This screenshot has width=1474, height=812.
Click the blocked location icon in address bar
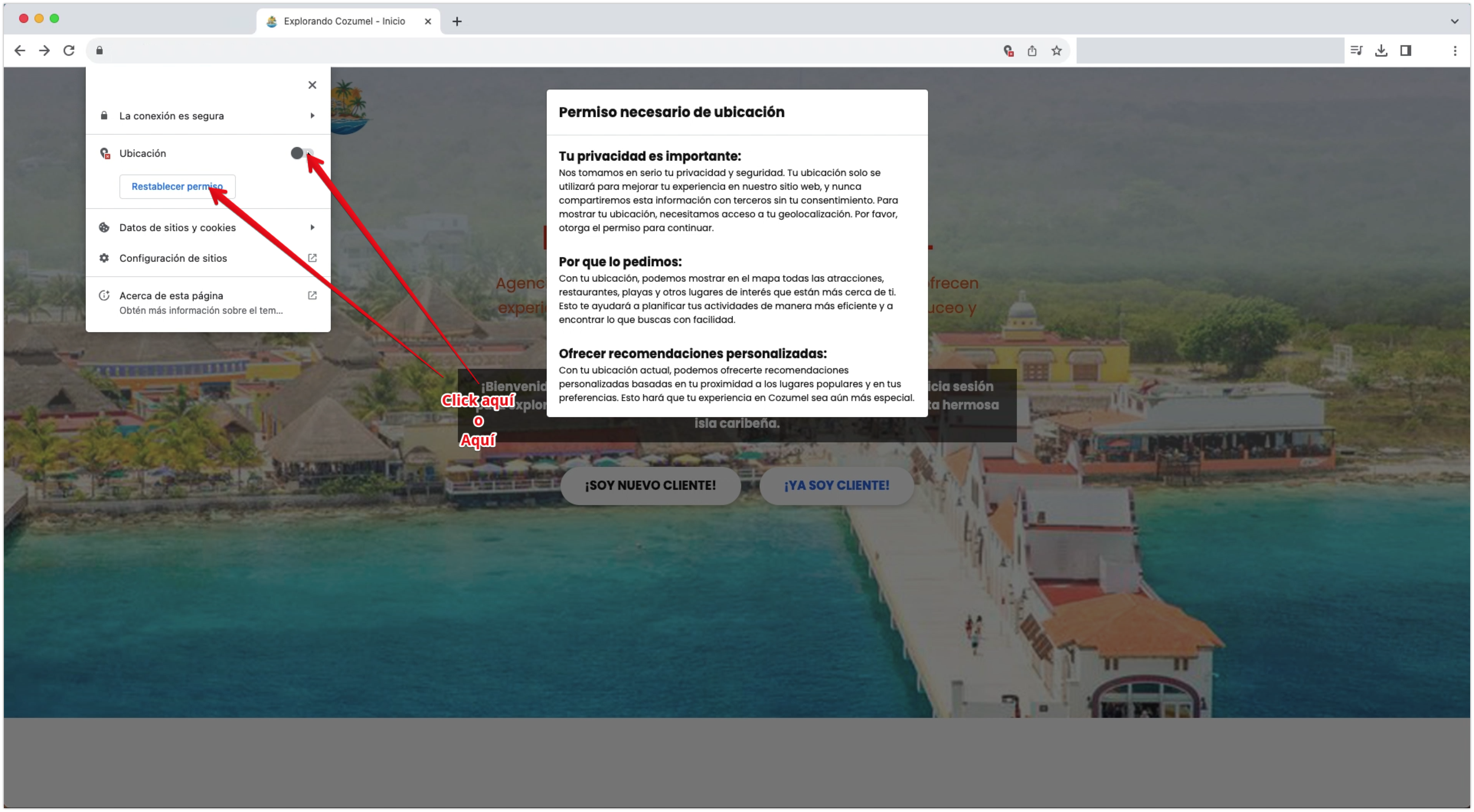tap(1008, 51)
